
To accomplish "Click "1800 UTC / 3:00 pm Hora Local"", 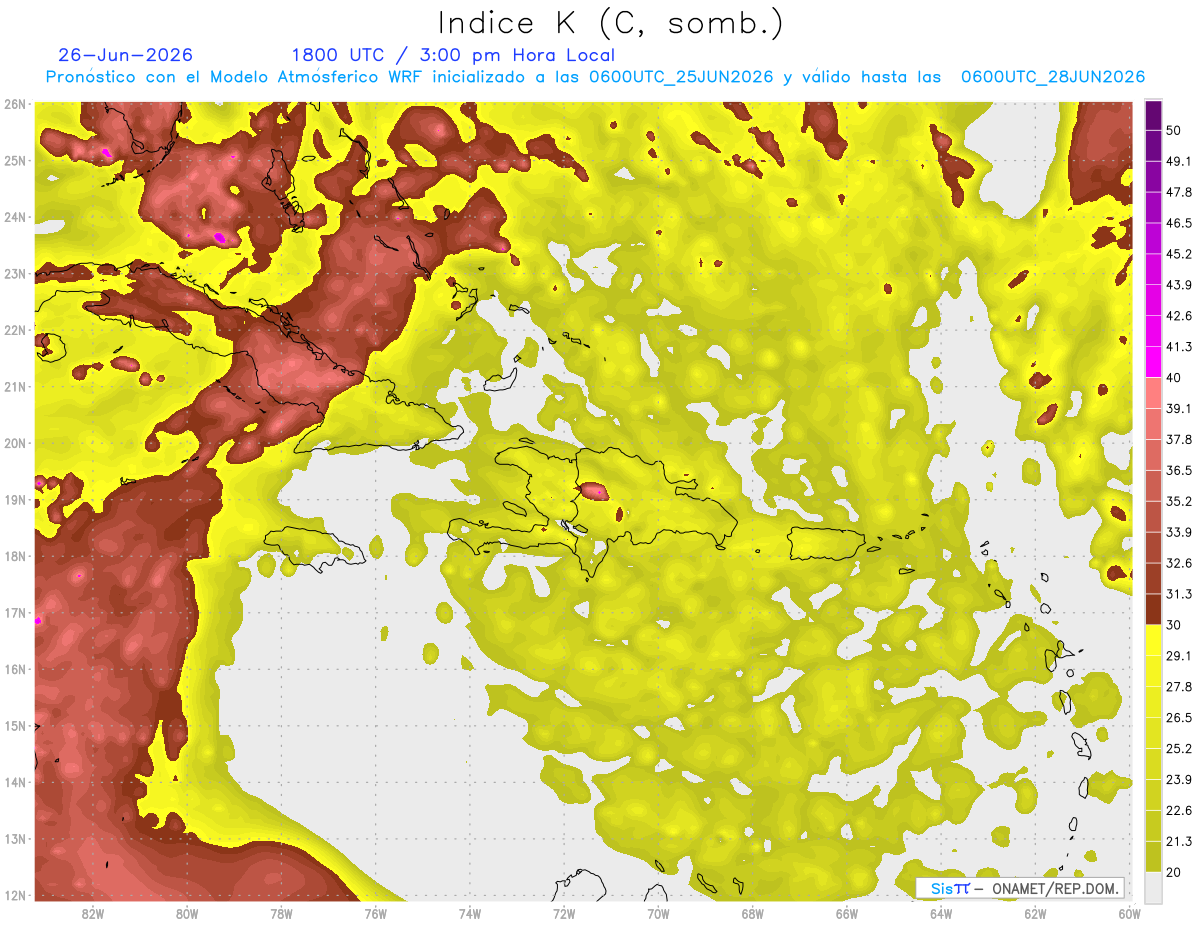I will [453, 55].
